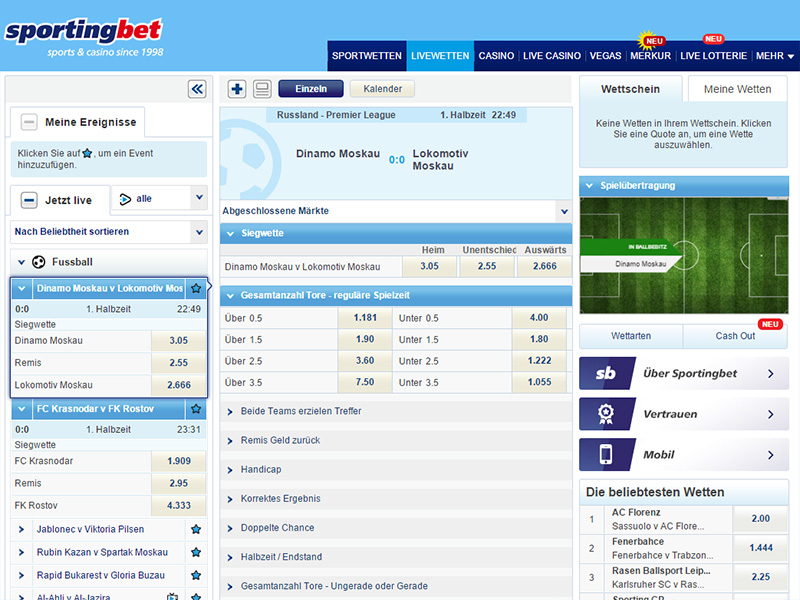Click the sportingbet logo
Screen dimensions: 800x600
[x=84, y=37]
